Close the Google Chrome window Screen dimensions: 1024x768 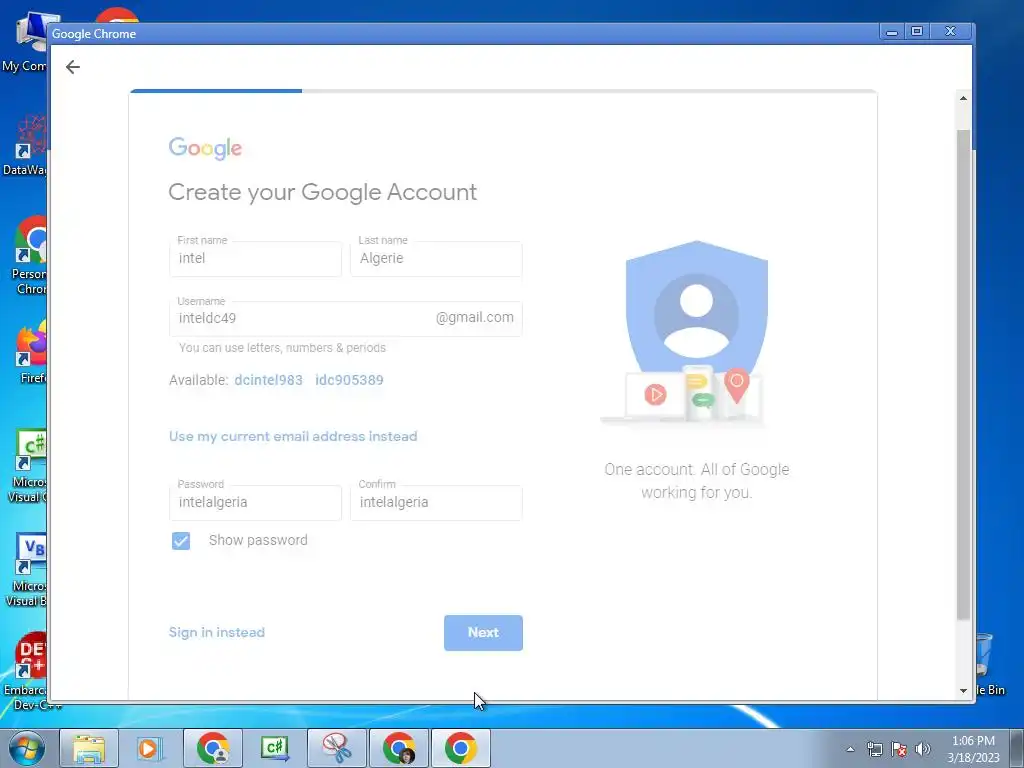[x=951, y=31]
